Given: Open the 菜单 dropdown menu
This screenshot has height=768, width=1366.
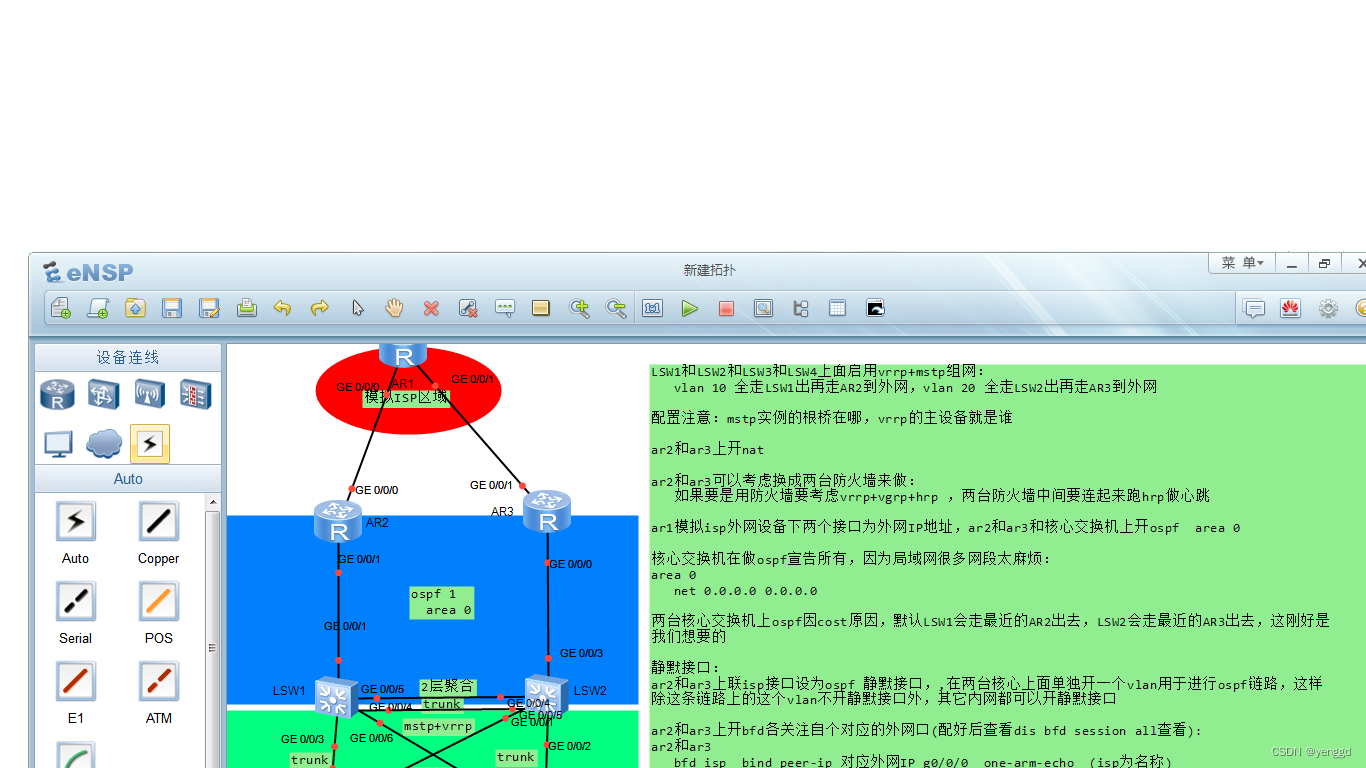Looking at the screenshot, I should tap(1242, 263).
